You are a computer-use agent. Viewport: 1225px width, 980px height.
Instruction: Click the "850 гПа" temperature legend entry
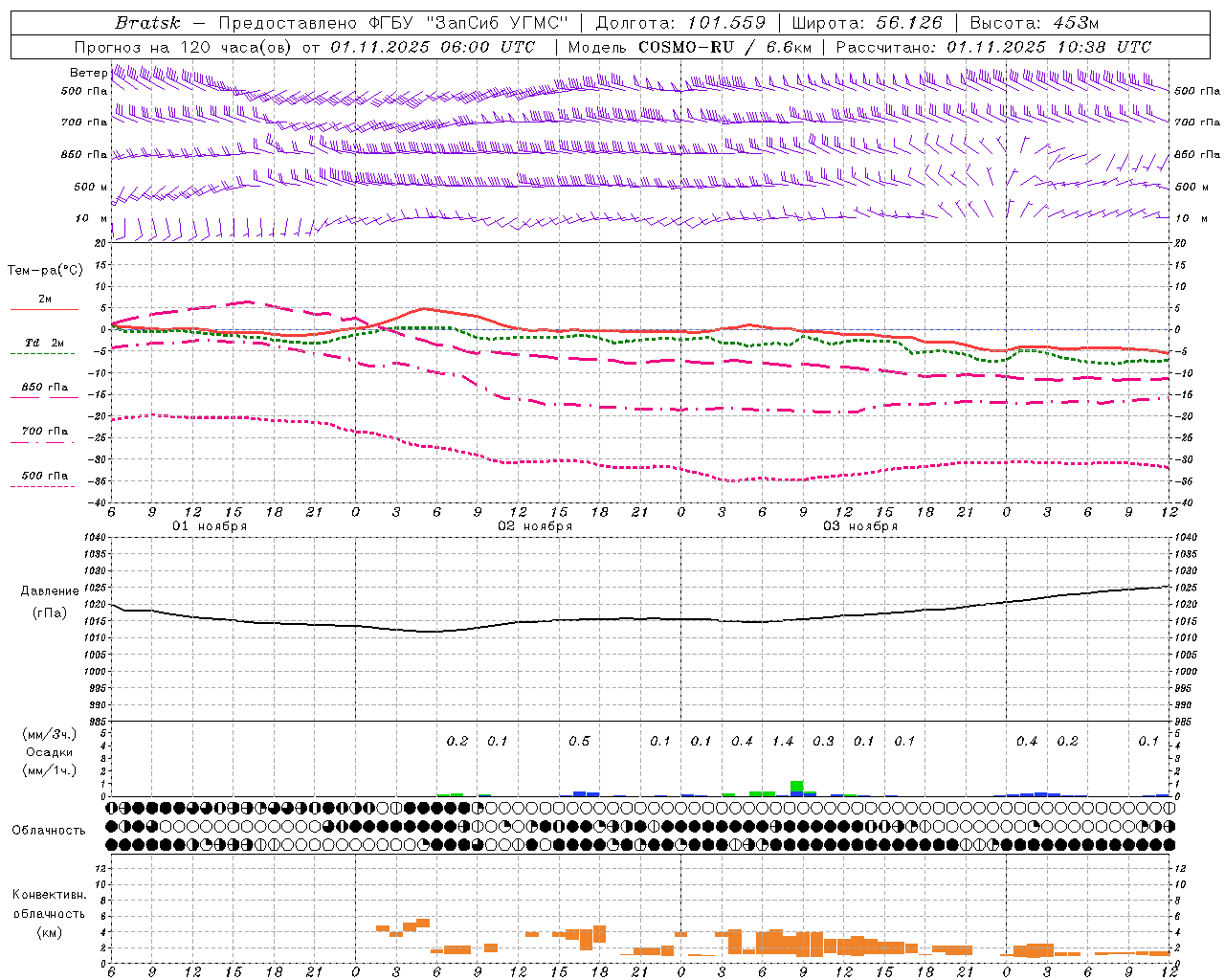pos(45,387)
